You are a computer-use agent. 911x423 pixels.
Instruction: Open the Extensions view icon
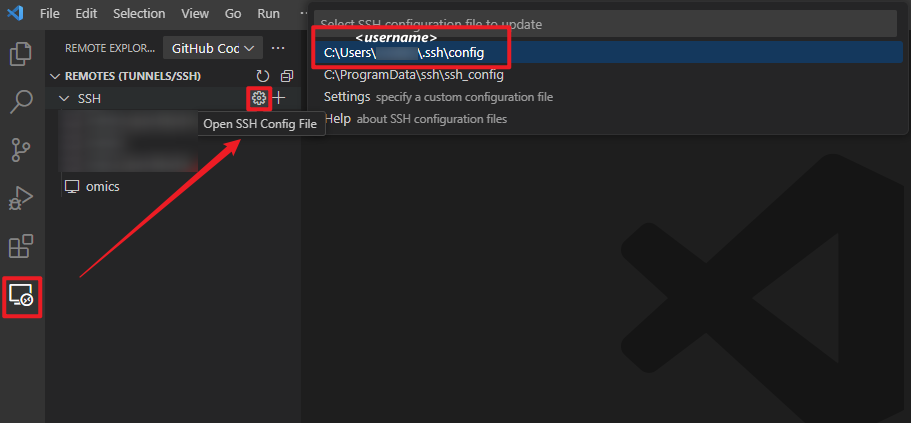21,246
